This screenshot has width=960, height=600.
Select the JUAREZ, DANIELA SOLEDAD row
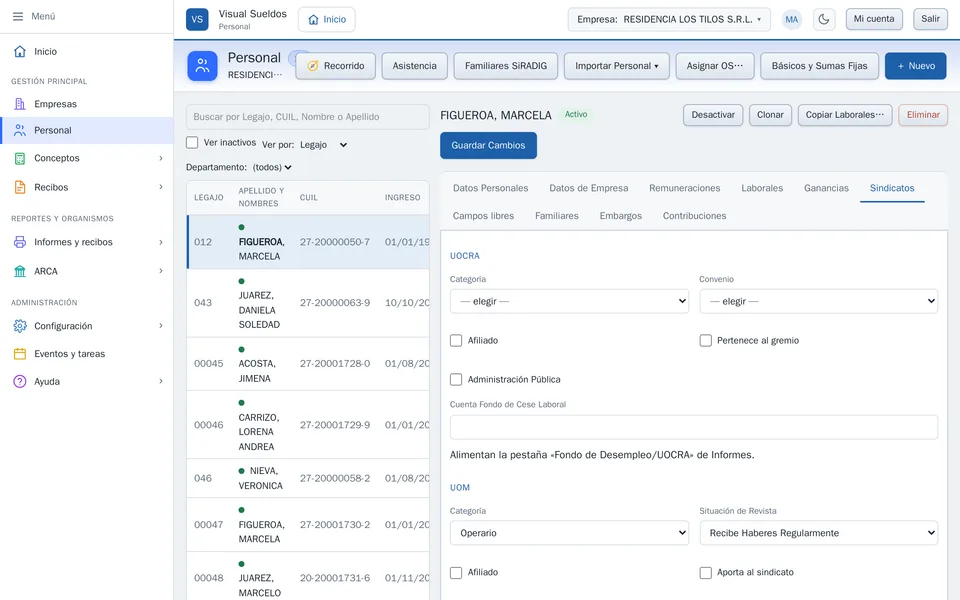[x=308, y=303]
